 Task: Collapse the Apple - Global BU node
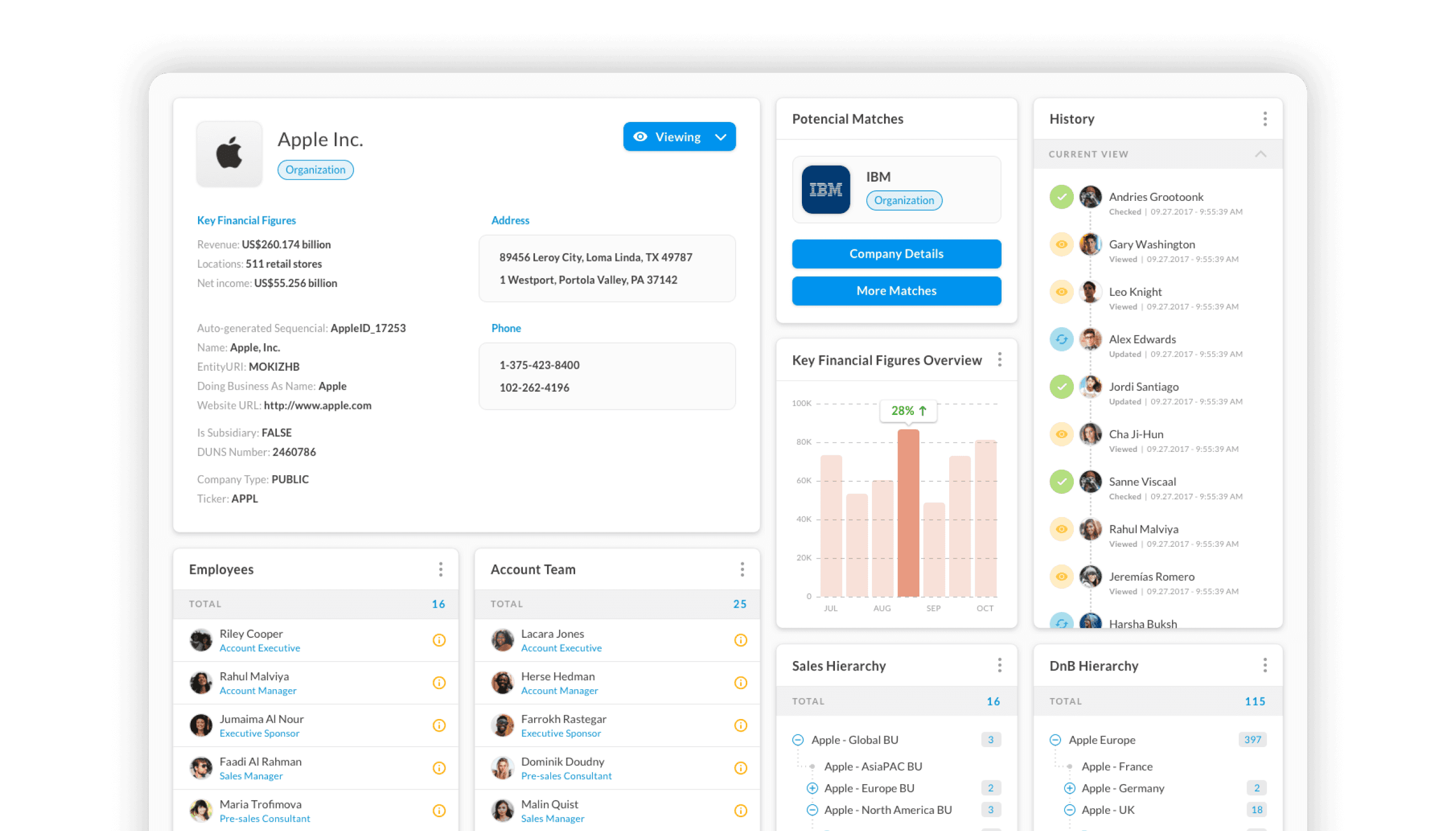[798, 741]
